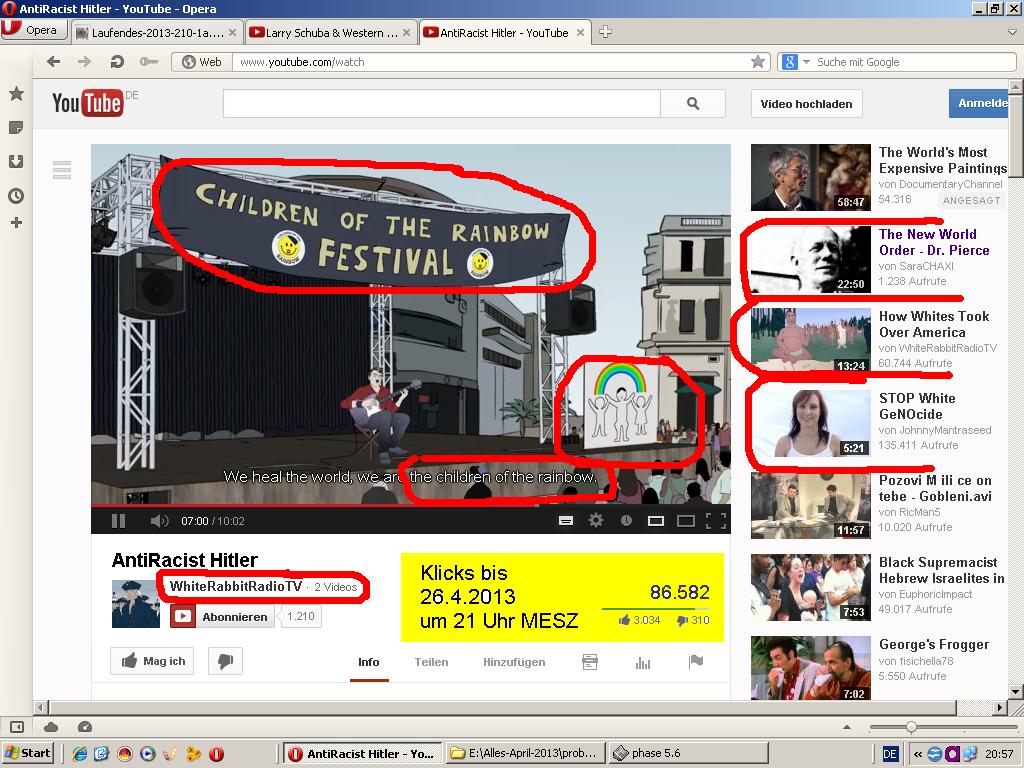Open George's Frogger video thumbnail

pos(810,668)
